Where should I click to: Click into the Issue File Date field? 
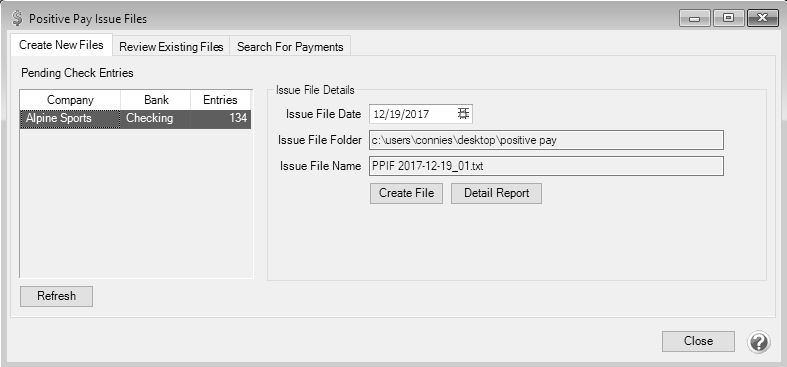click(x=414, y=114)
